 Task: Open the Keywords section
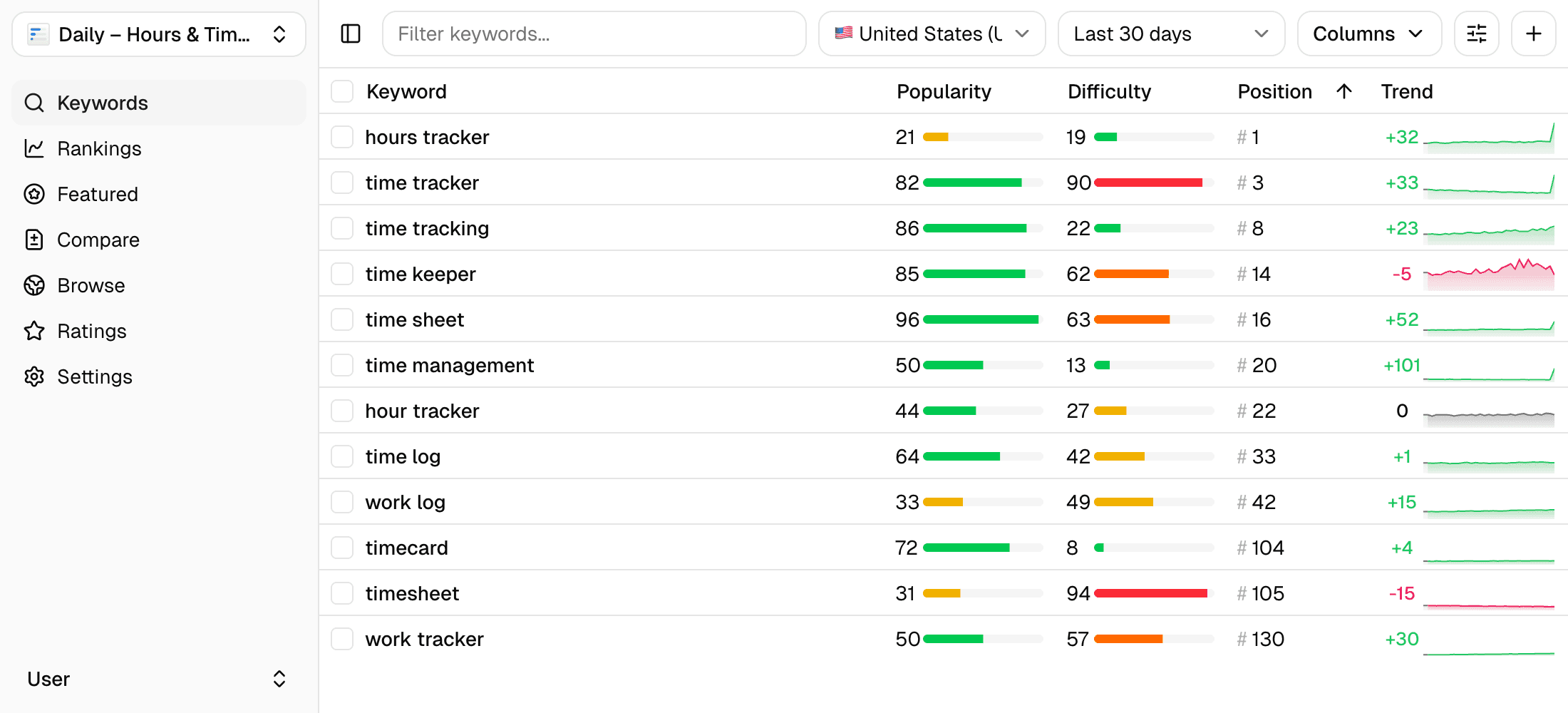[102, 103]
